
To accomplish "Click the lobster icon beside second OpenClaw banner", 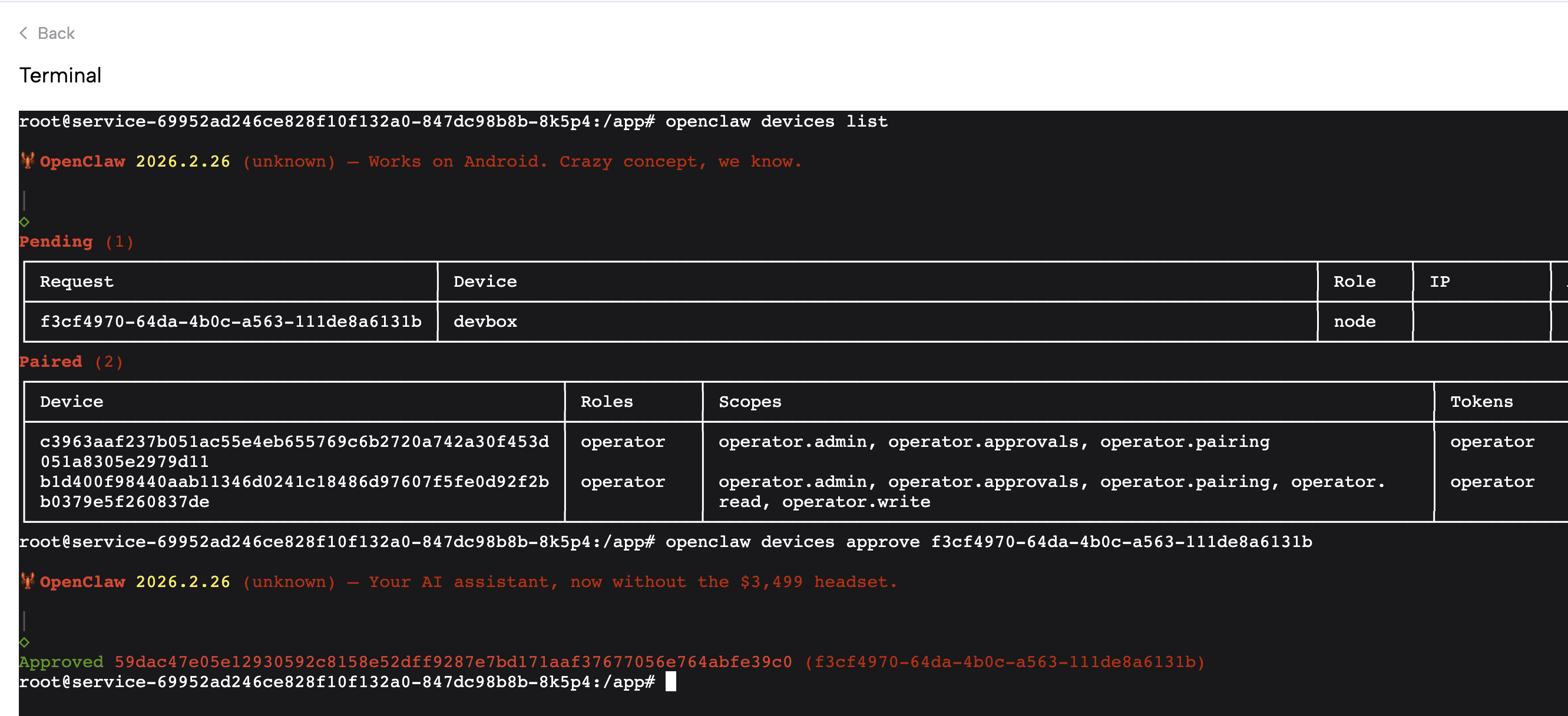I will [x=28, y=582].
